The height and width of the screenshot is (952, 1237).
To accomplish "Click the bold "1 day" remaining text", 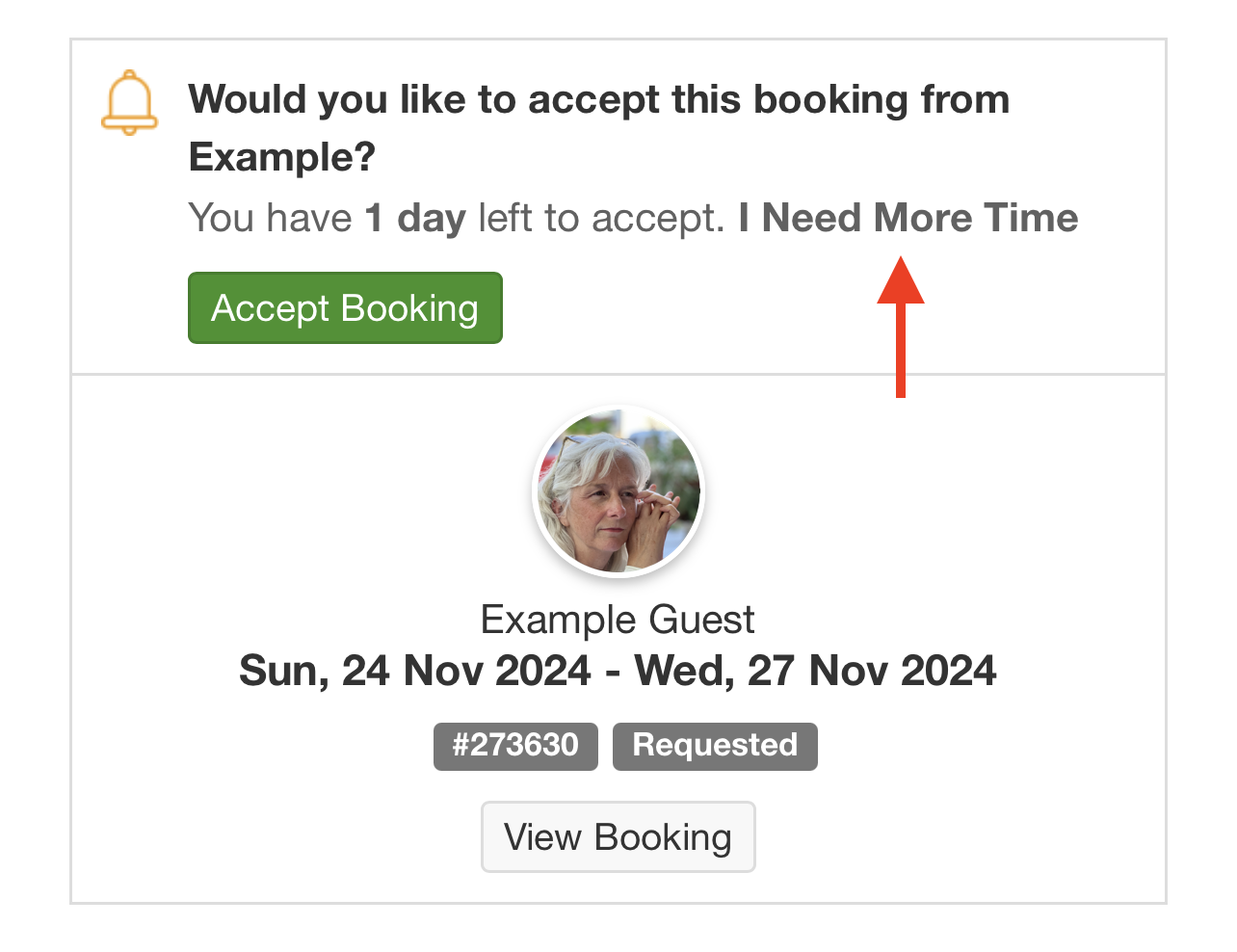I will [415, 218].
